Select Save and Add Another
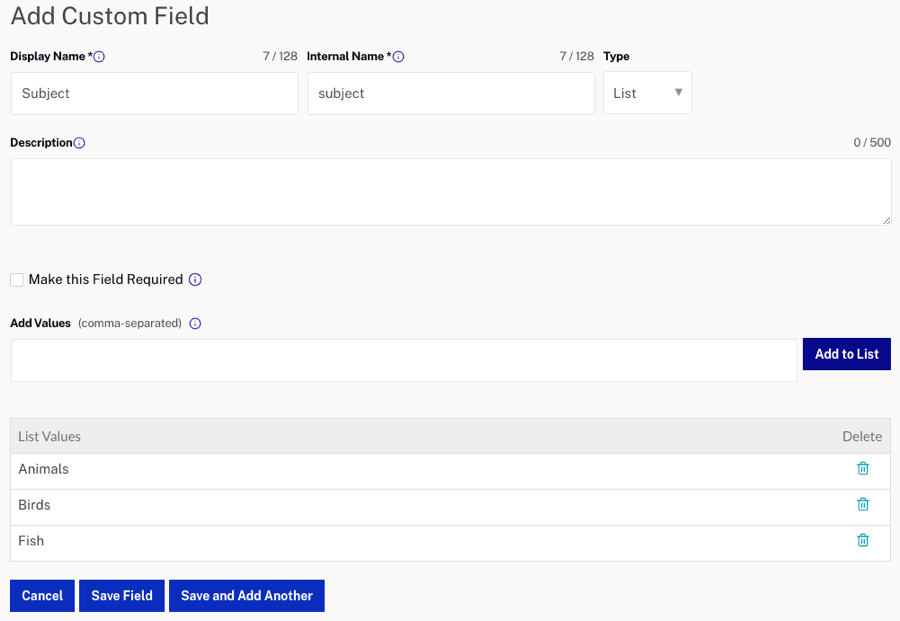Image resolution: width=900 pixels, height=621 pixels. [x=246, y=595]
